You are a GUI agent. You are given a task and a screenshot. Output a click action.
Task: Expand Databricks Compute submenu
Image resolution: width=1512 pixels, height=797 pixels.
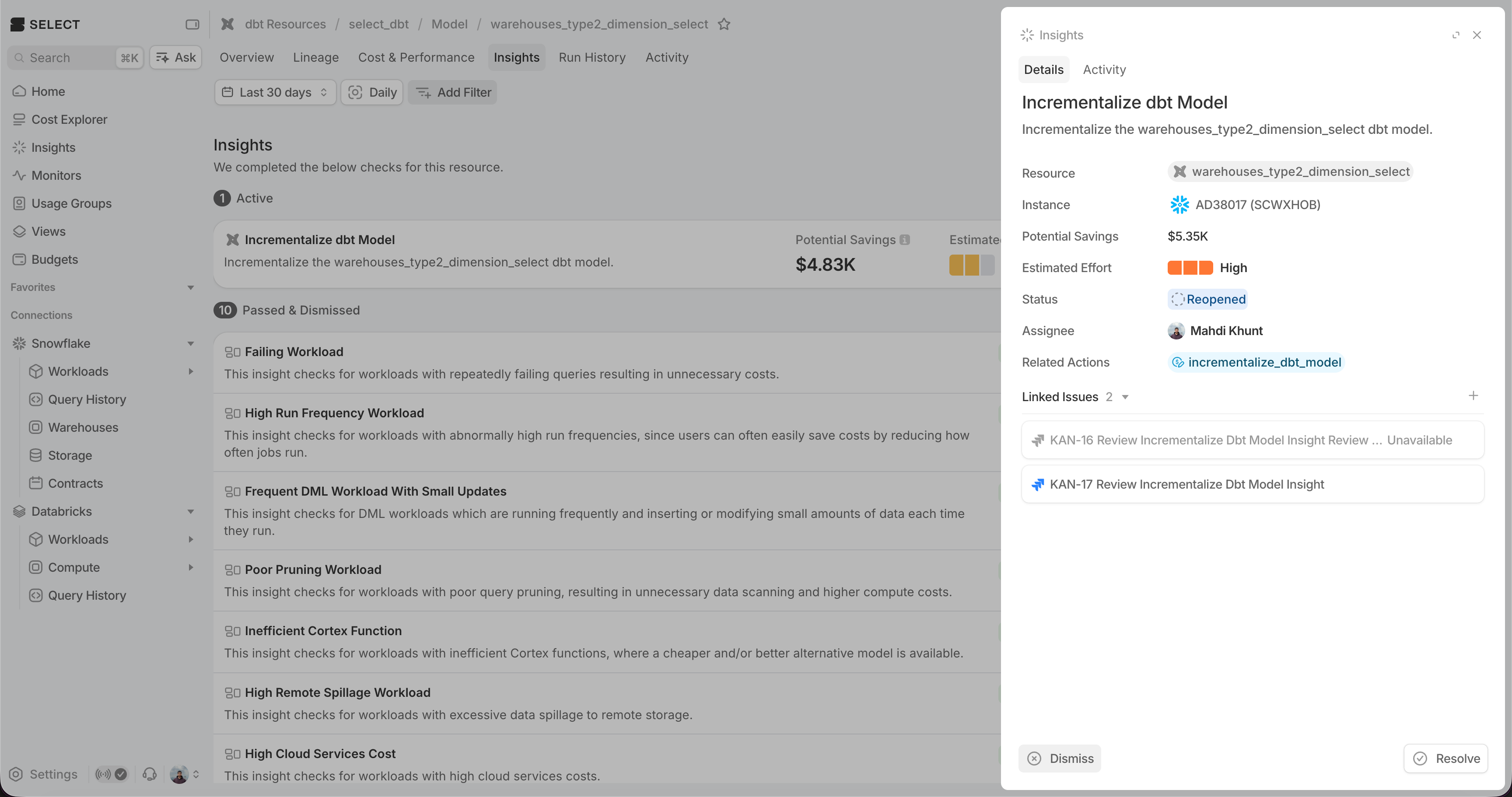click(x=190, y=567)
